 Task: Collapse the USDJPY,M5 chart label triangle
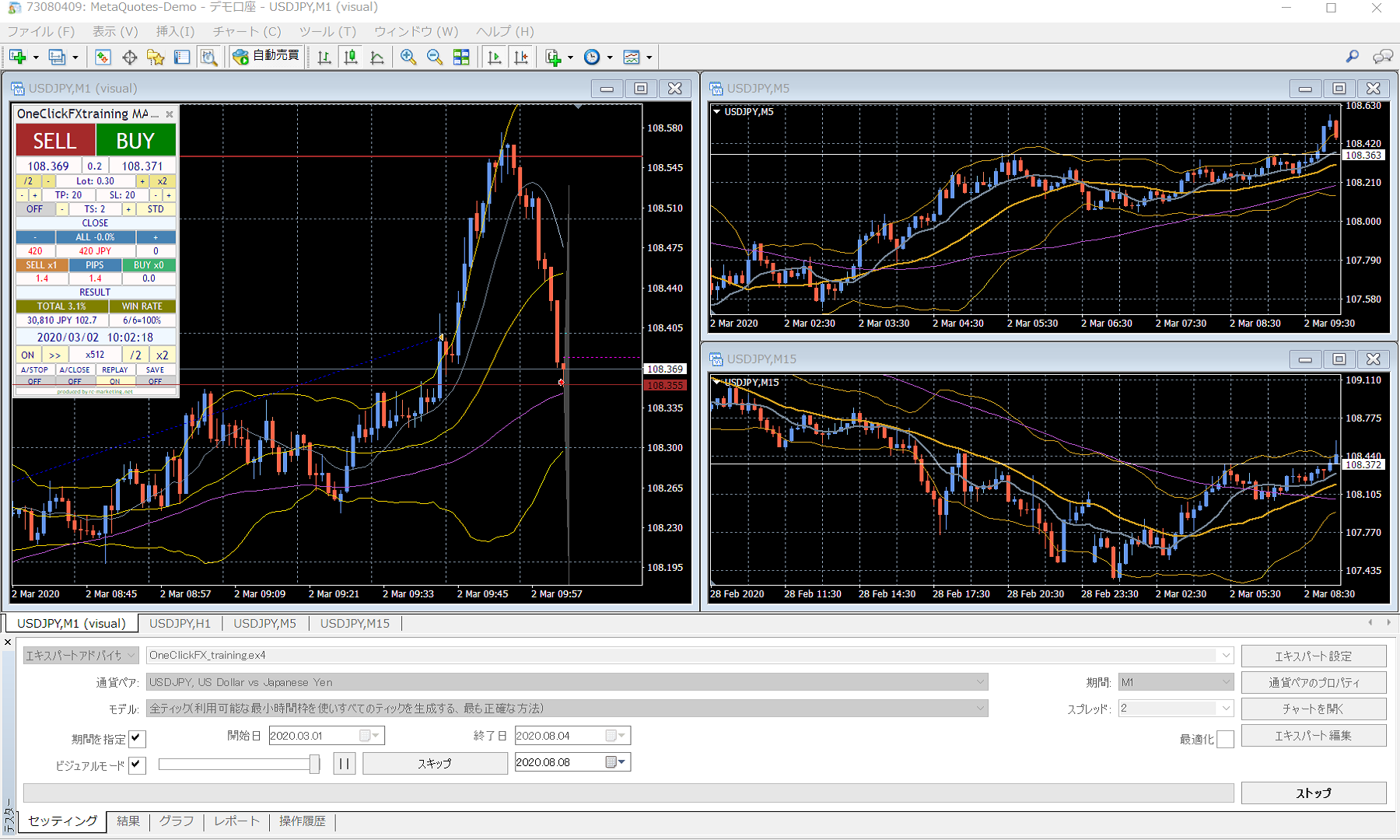(716, 112)
